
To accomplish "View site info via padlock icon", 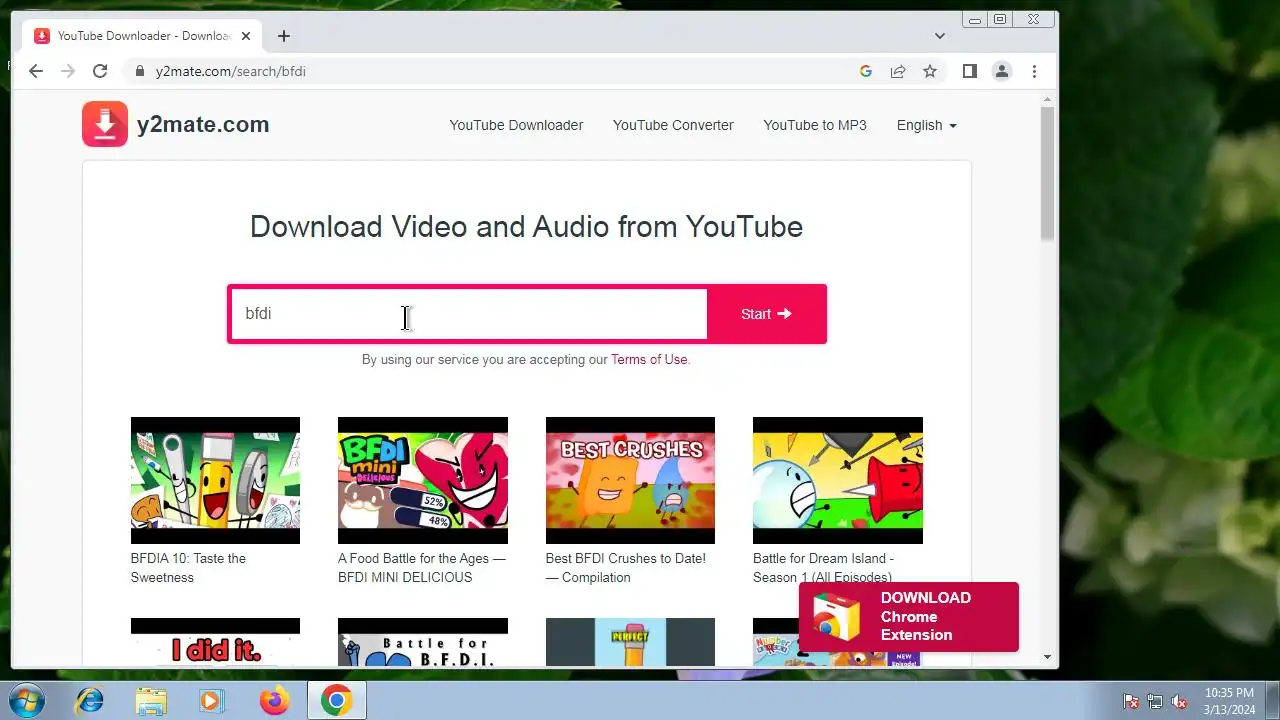I will (140, 71).
